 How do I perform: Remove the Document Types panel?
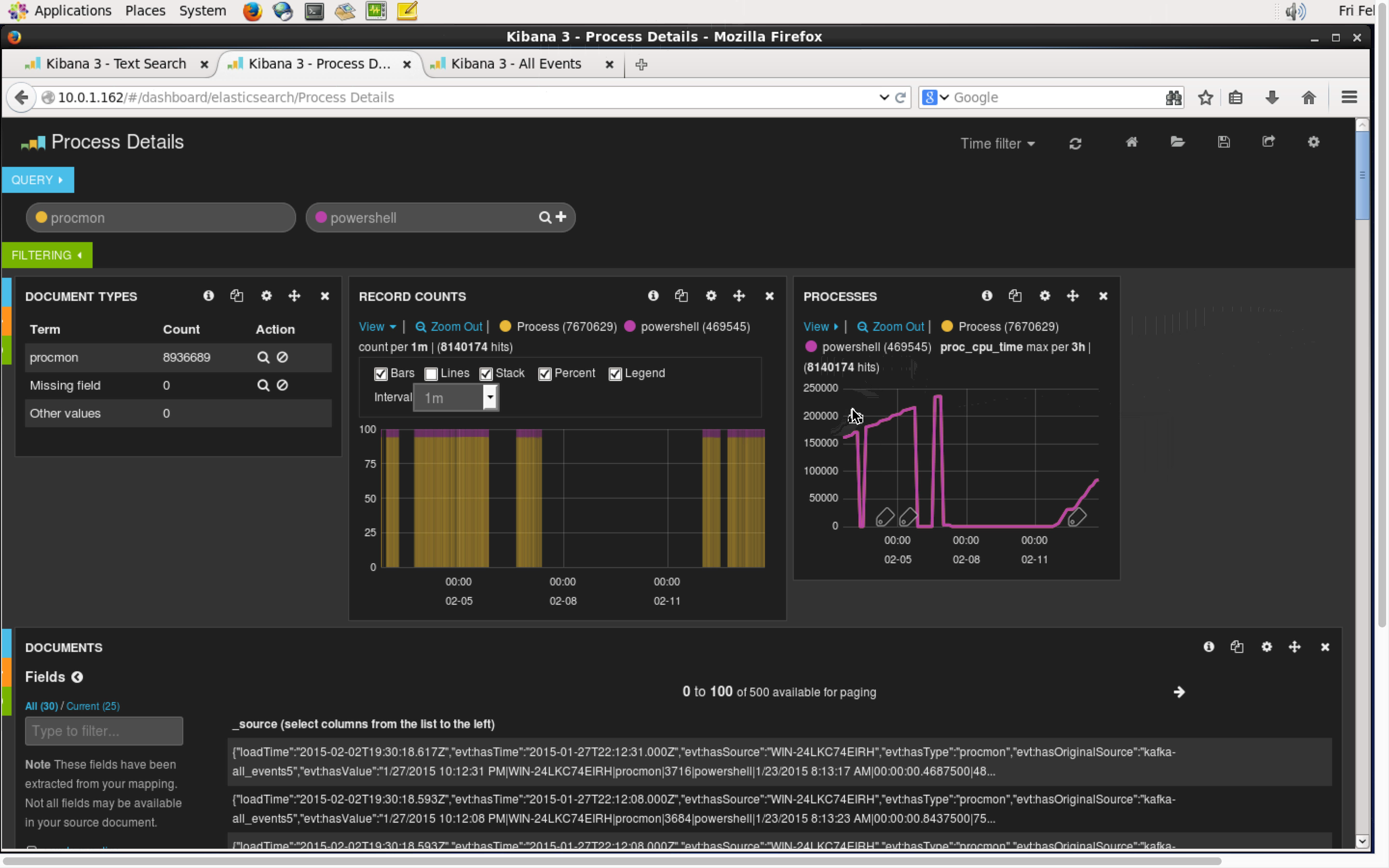click(x=325, y=296)
